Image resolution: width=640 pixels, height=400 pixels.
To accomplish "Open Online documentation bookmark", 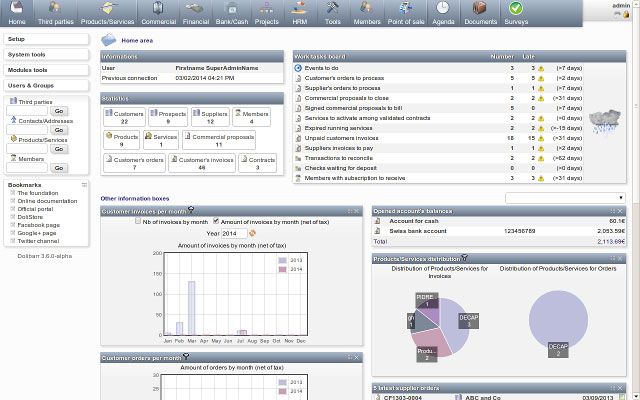I will coord(47,201).
